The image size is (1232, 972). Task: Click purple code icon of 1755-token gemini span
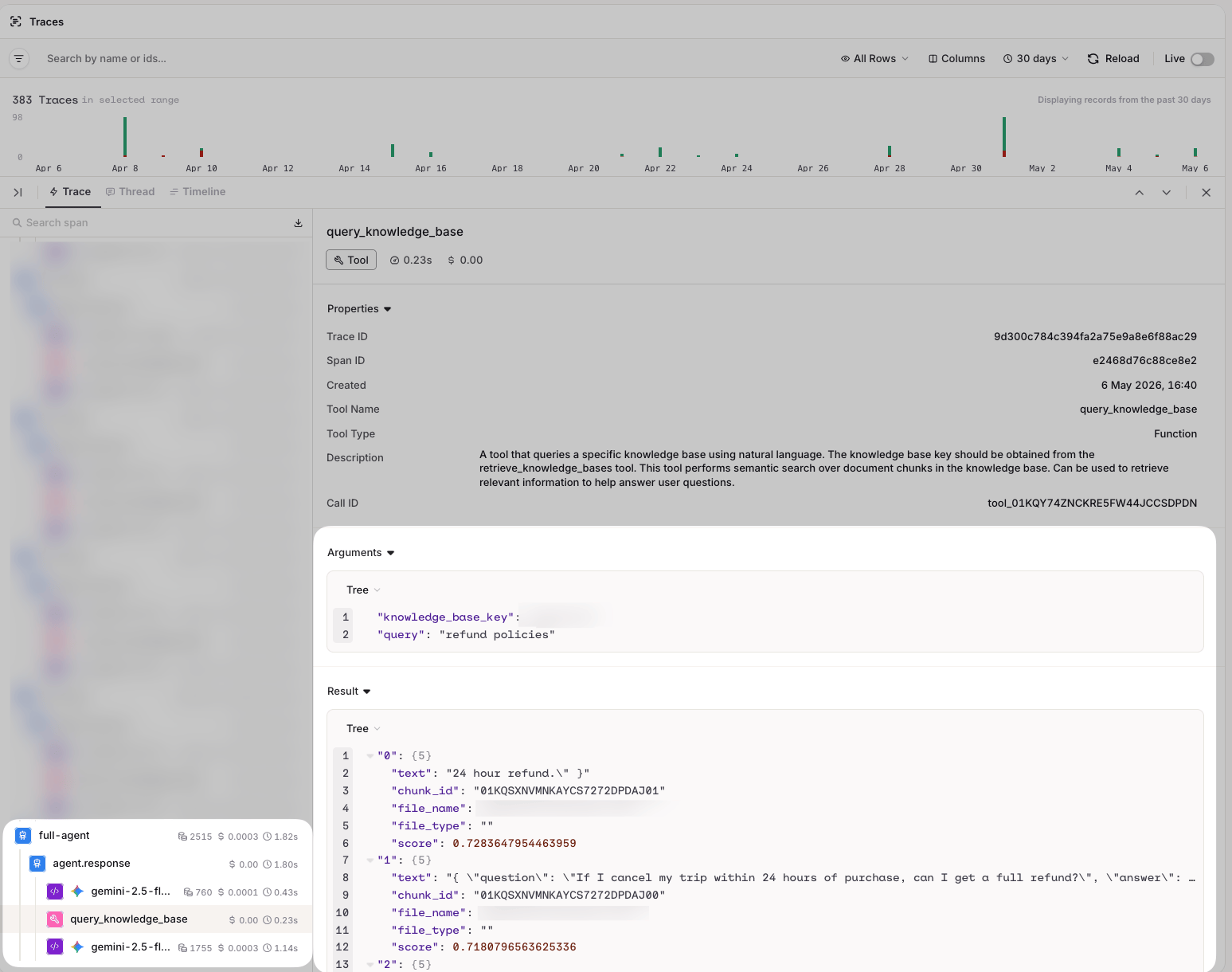click(x=55, y=947)
